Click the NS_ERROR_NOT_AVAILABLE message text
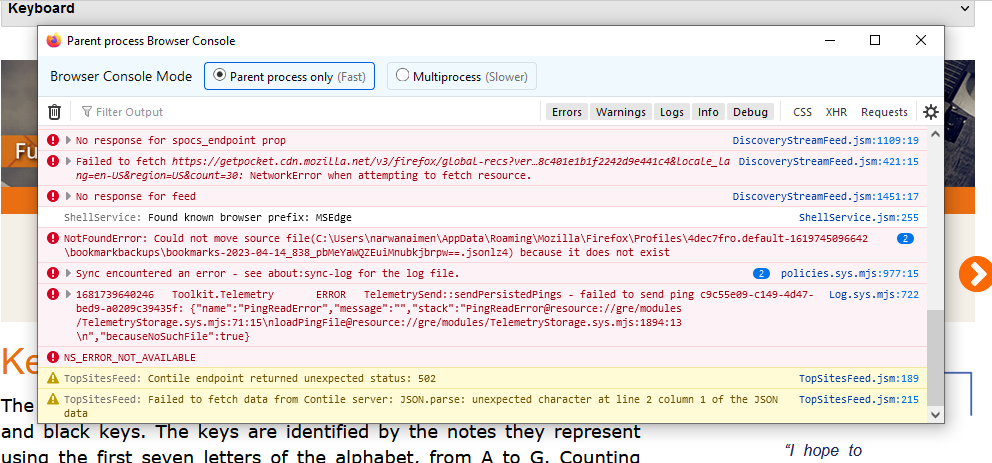The width and height of the screenshot is (992, 463). (130, 357)
